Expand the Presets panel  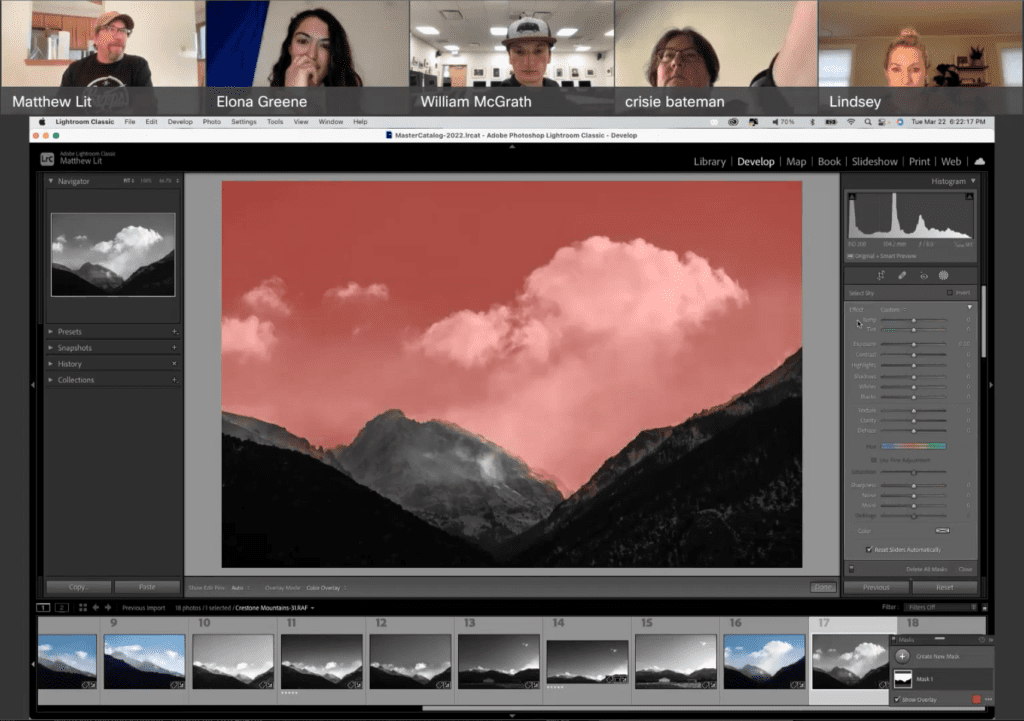click(70, 332)
